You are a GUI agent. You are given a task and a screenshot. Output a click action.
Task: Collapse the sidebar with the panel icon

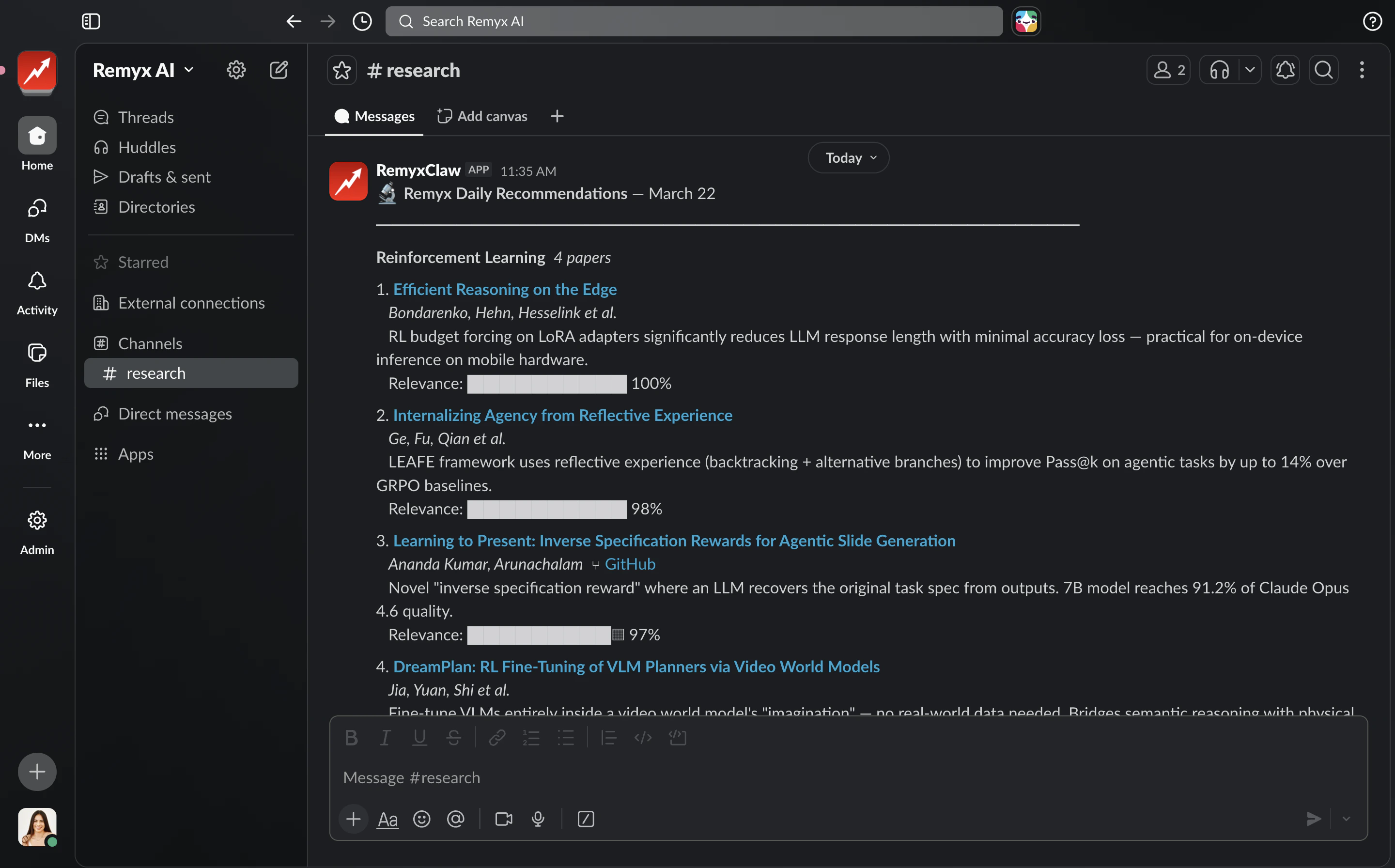pyautogui.click(x=90, y=21)
